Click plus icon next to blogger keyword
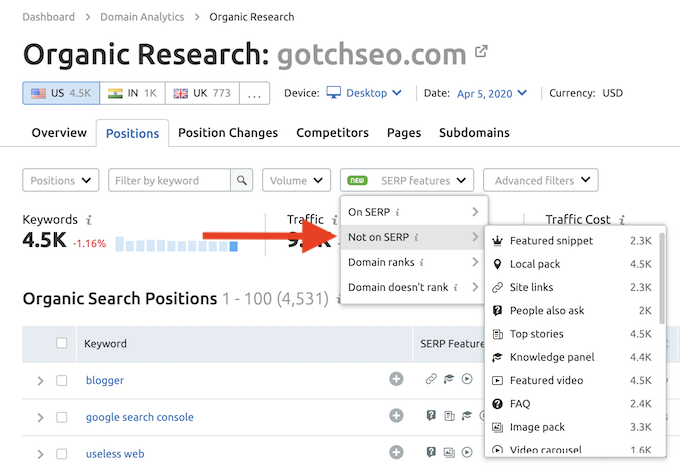Screen dimensions: 680x471 396,379
